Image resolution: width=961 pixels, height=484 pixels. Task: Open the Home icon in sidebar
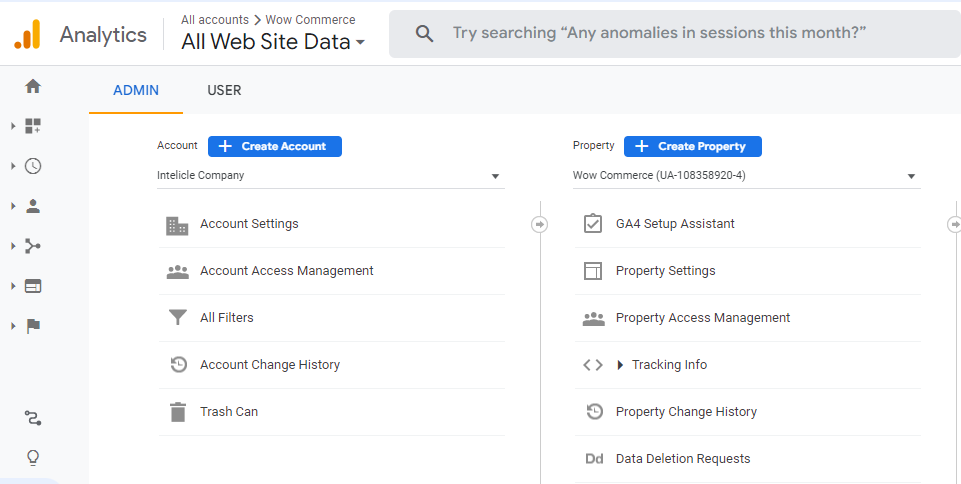coord(33,86)
